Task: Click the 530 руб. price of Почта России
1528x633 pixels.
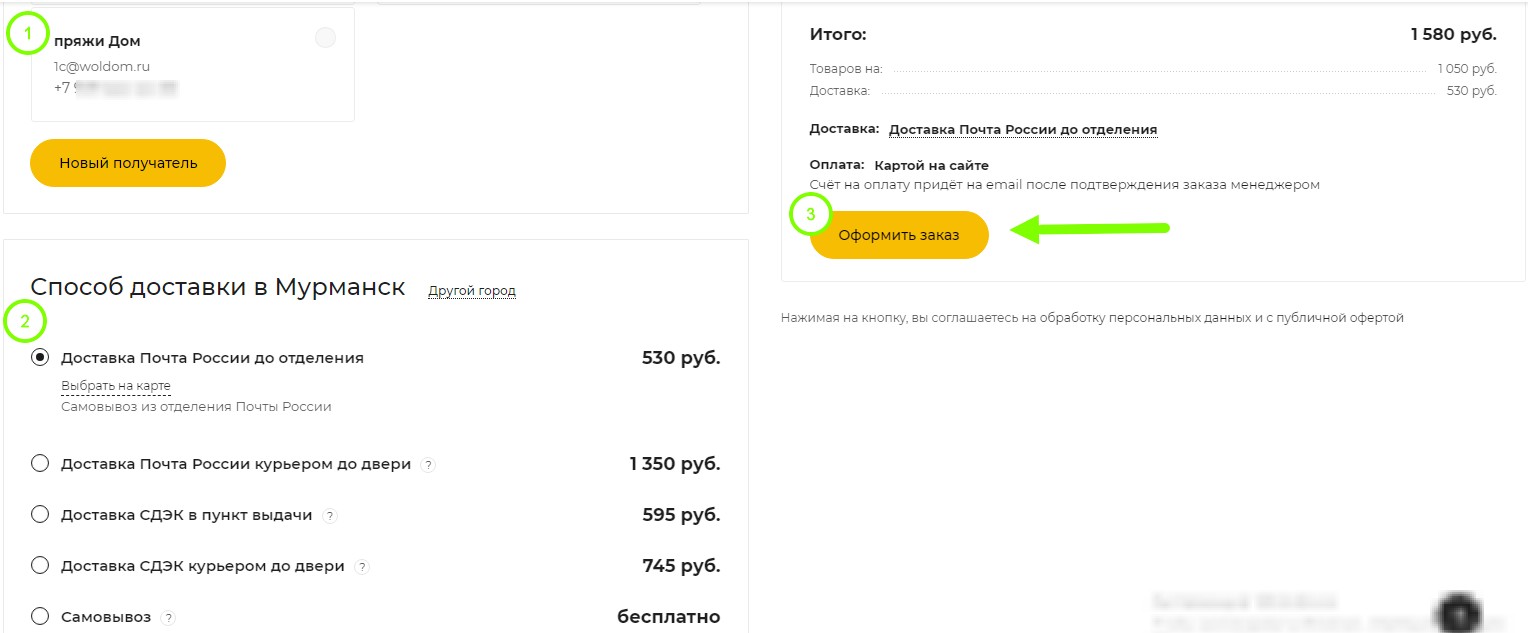Action: [680, 357]
